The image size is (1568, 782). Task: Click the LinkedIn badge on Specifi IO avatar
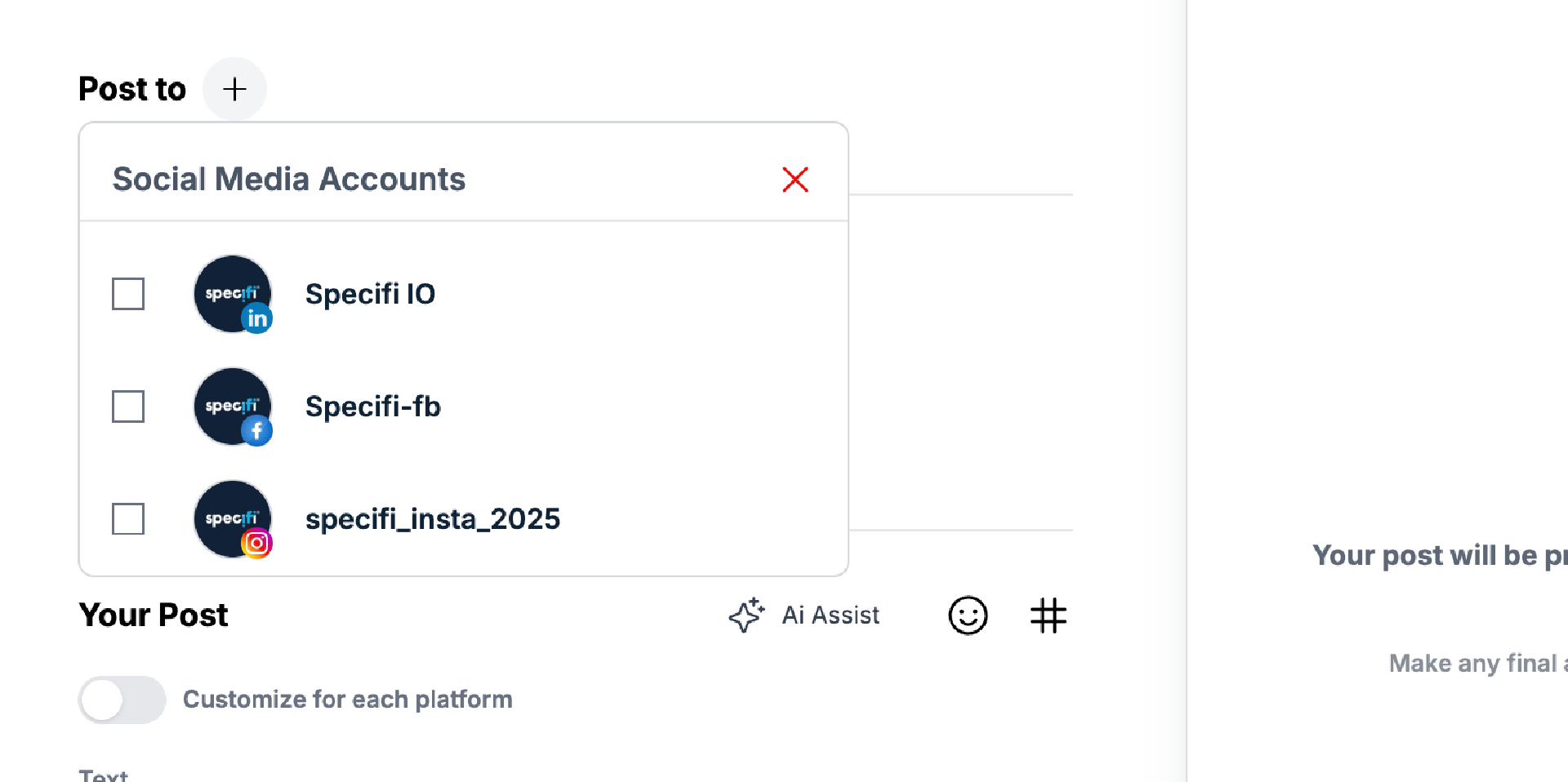click(257, 318)
